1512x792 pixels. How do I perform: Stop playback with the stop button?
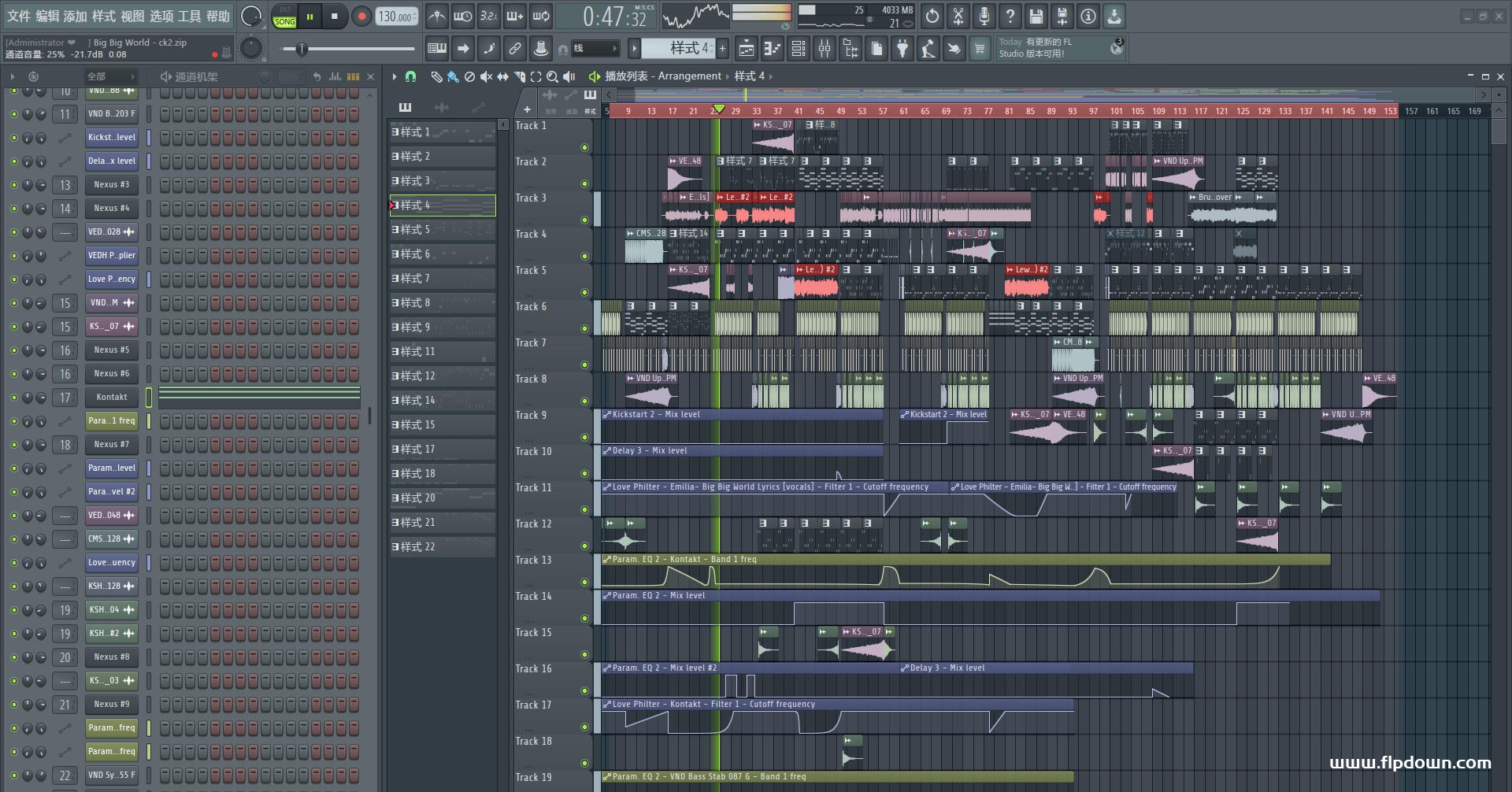(x=335, y=16)
